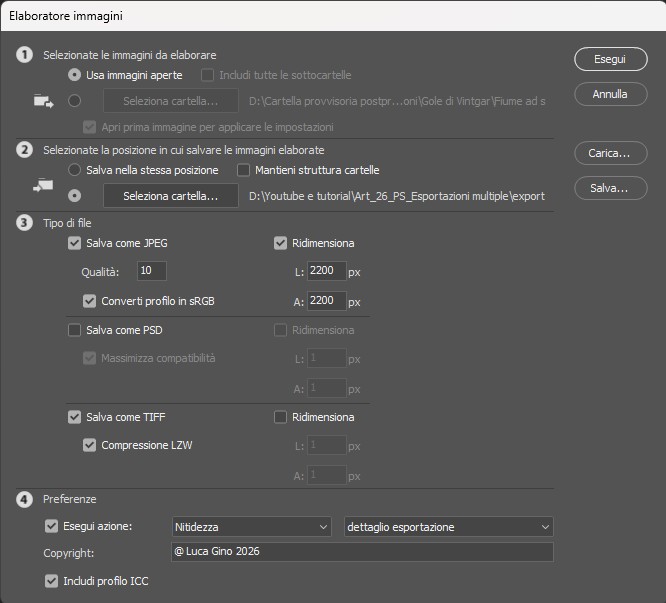Enable Ridimensiona for TIFF output
The width and height of the screenshot is (666, 603).
click(281, 417)
